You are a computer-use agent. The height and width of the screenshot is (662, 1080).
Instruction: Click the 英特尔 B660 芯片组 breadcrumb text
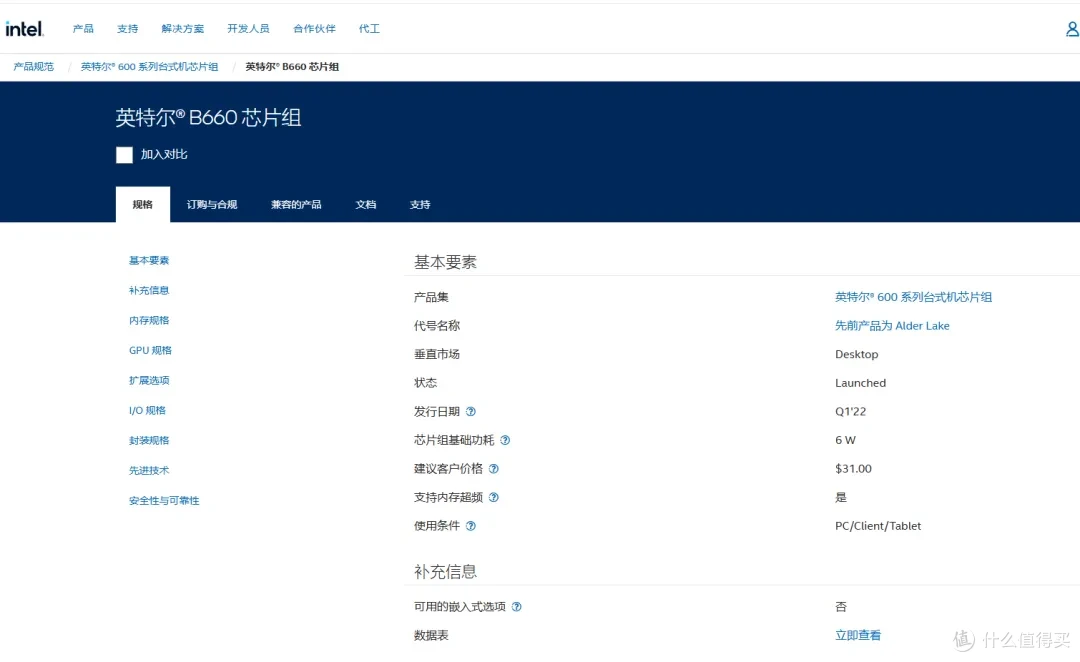click(x=292, y=67)
